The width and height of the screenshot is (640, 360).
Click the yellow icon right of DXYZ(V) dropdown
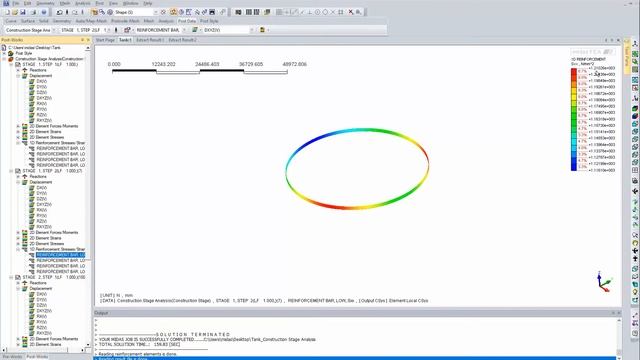coord(262,30)
